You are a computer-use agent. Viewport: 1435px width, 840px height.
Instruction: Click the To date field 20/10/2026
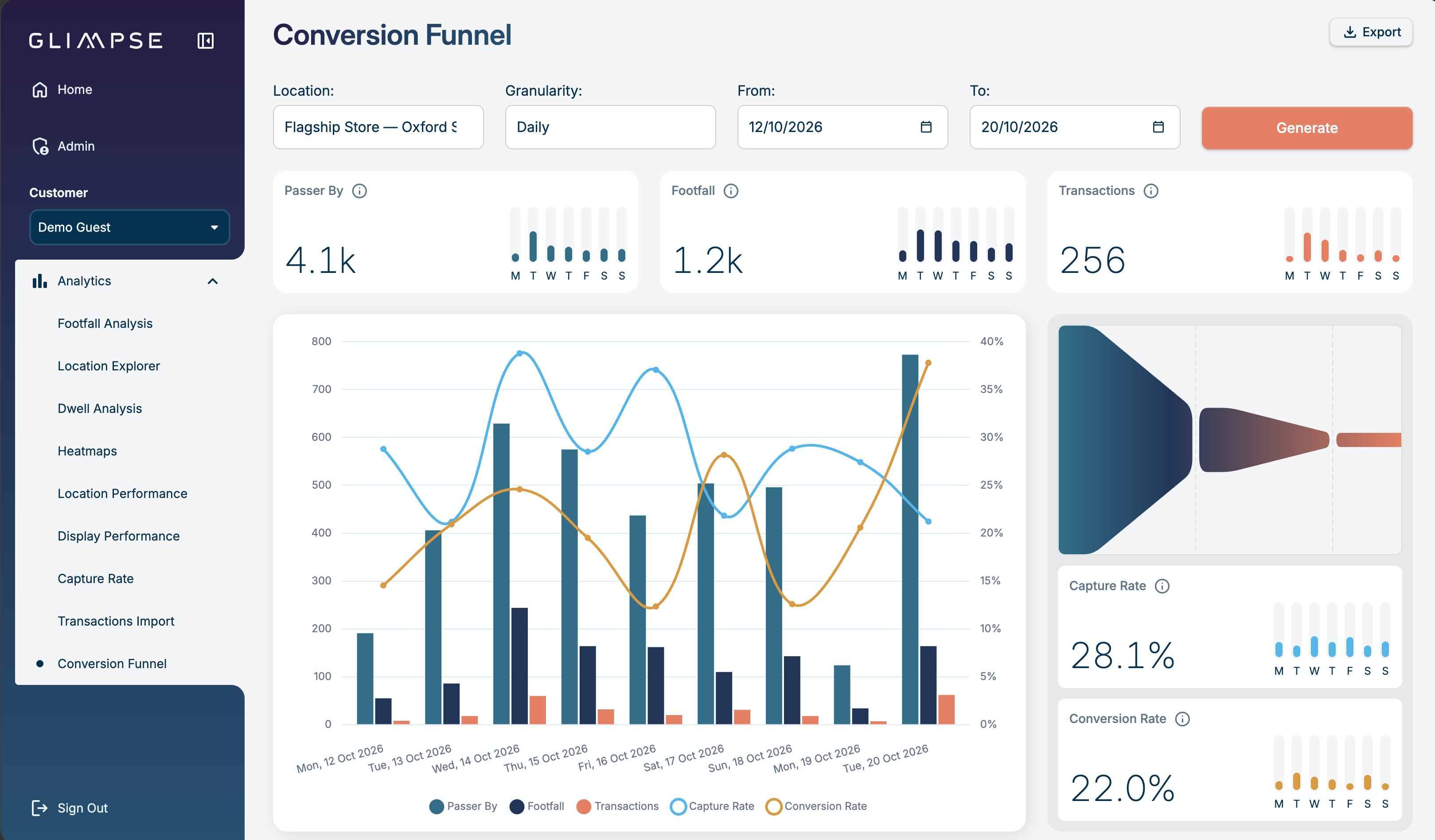(1075, 127)
